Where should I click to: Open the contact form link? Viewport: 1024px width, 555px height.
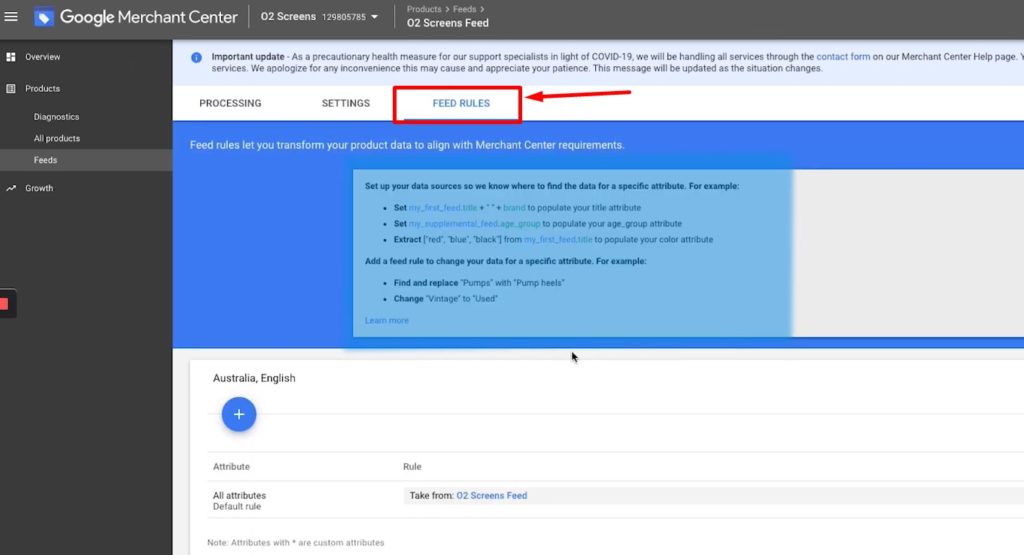pos(843,57)
